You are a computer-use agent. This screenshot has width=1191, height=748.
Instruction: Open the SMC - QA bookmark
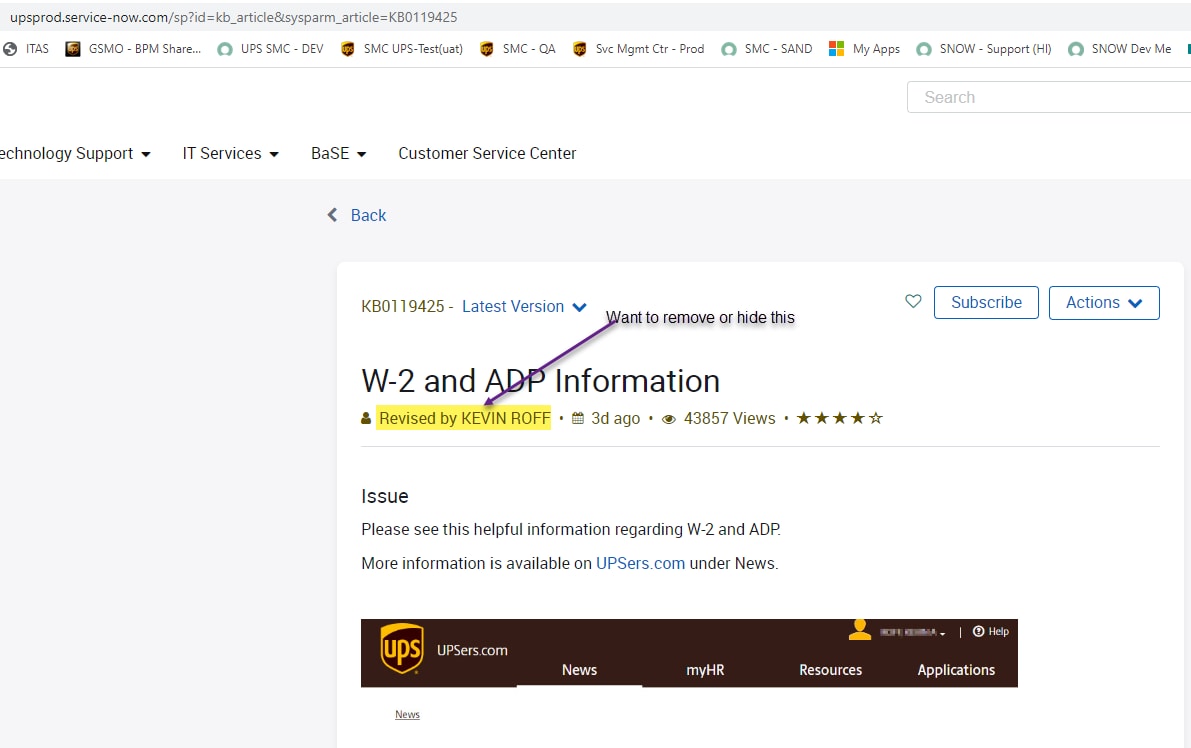coord(517,48)
